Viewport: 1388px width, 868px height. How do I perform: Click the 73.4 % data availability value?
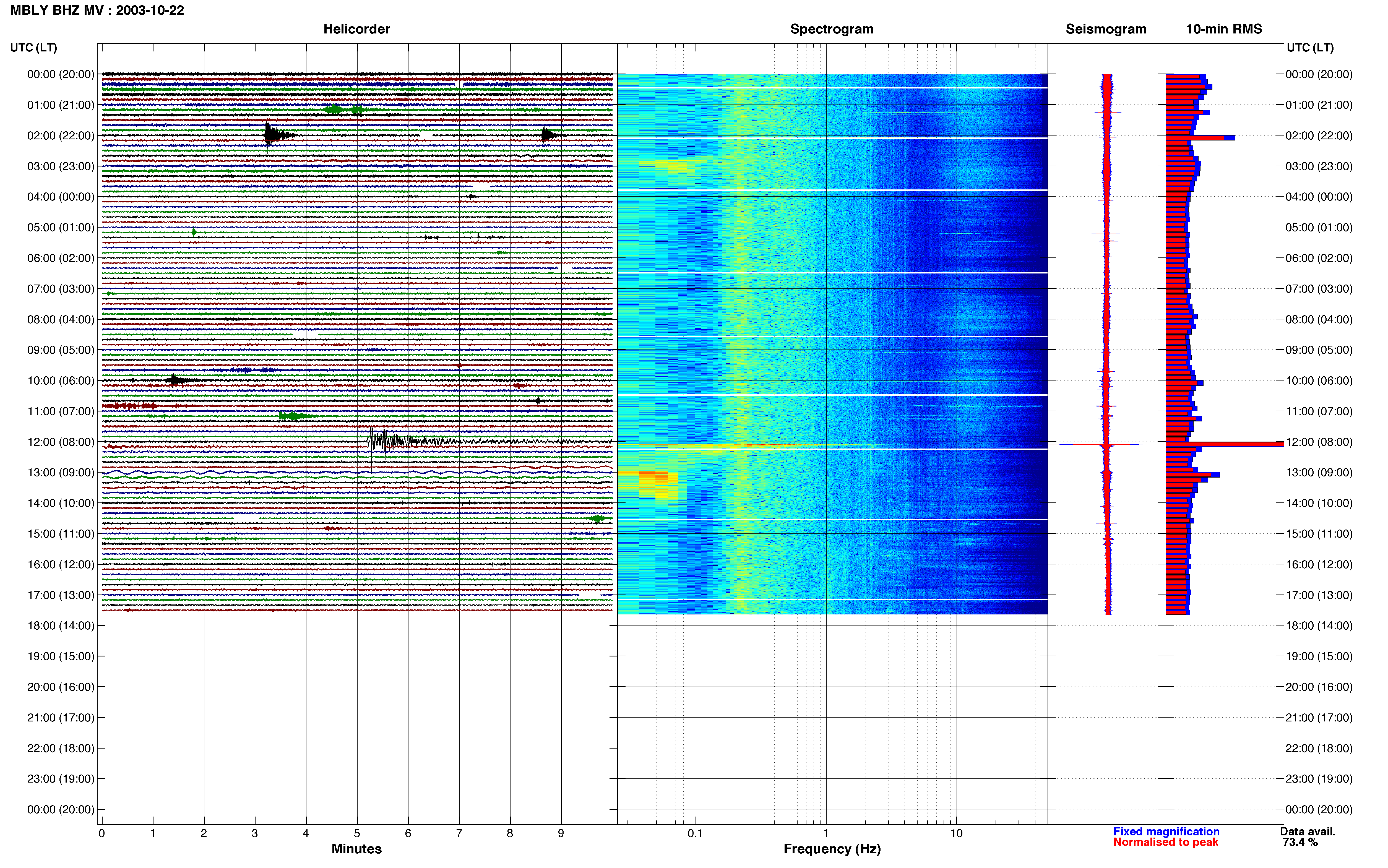1300,842
